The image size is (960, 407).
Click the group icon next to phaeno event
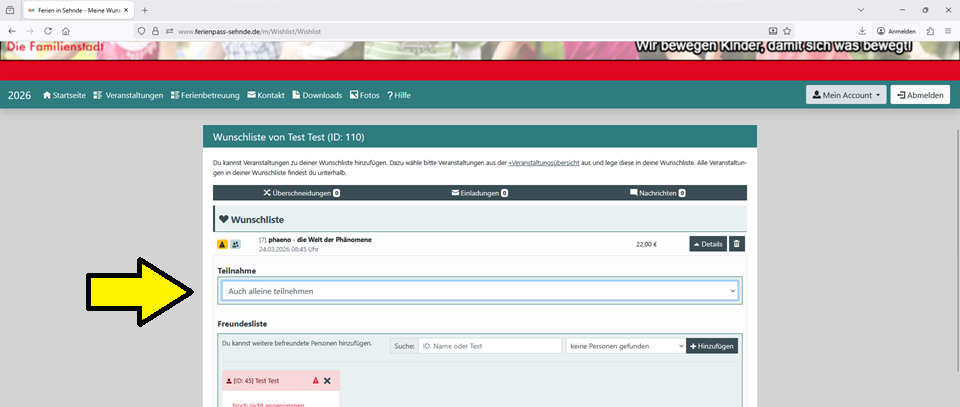[235, 243]
